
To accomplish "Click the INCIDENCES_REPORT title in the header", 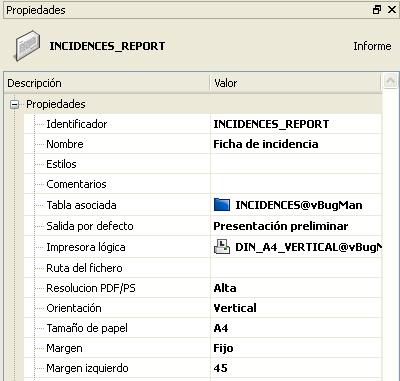I will point(107,46).
